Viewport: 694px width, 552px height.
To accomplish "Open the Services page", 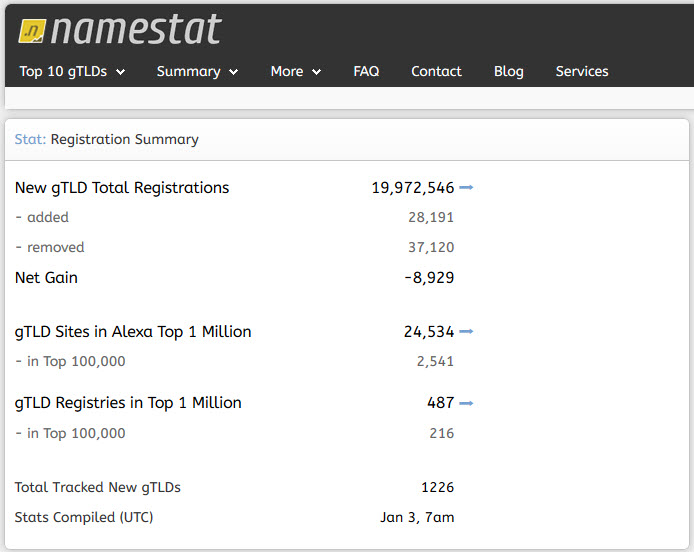I will pyautogui.click(x=582, y=71).
